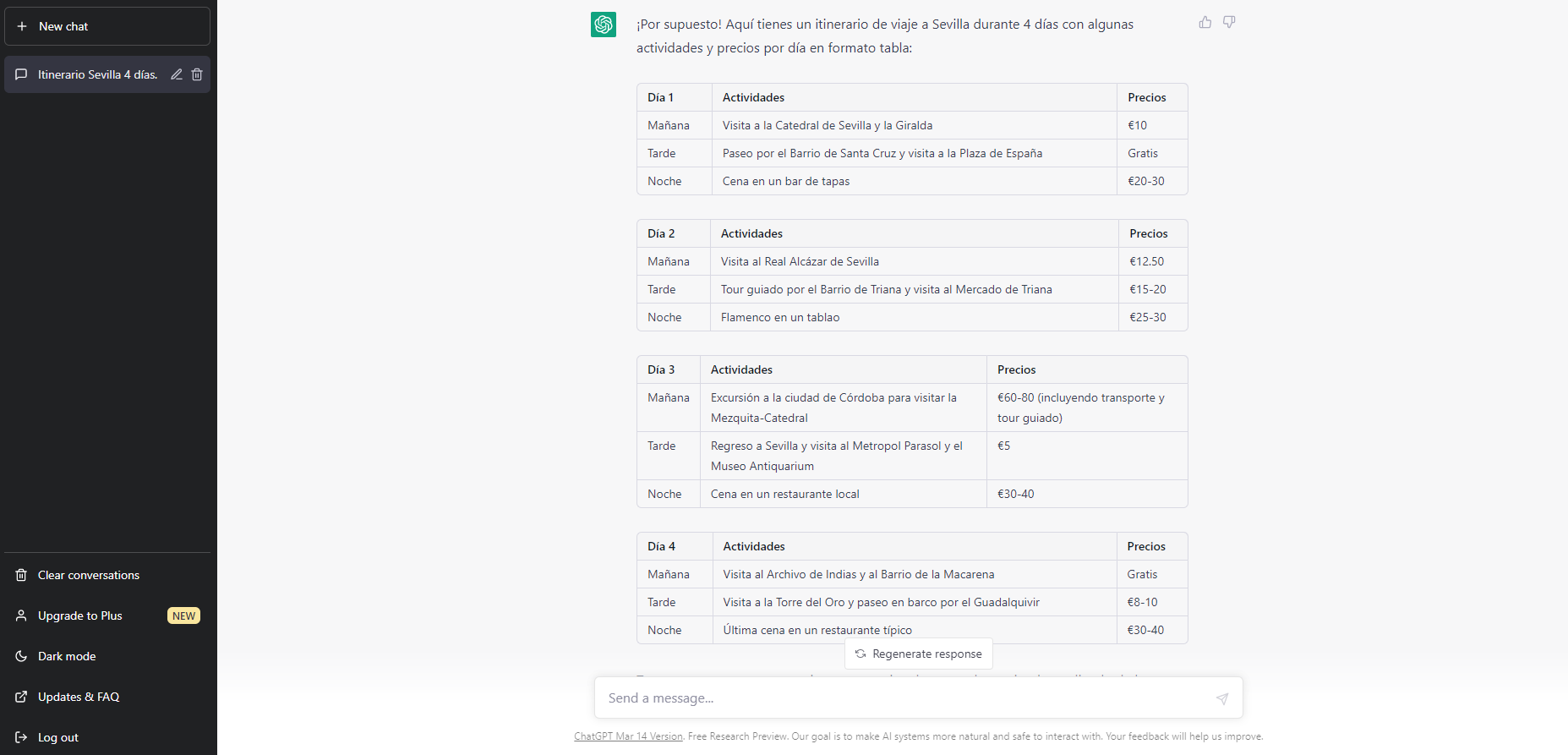
Task: Click the moon icon for Dark mode
Action: (22, 656)
